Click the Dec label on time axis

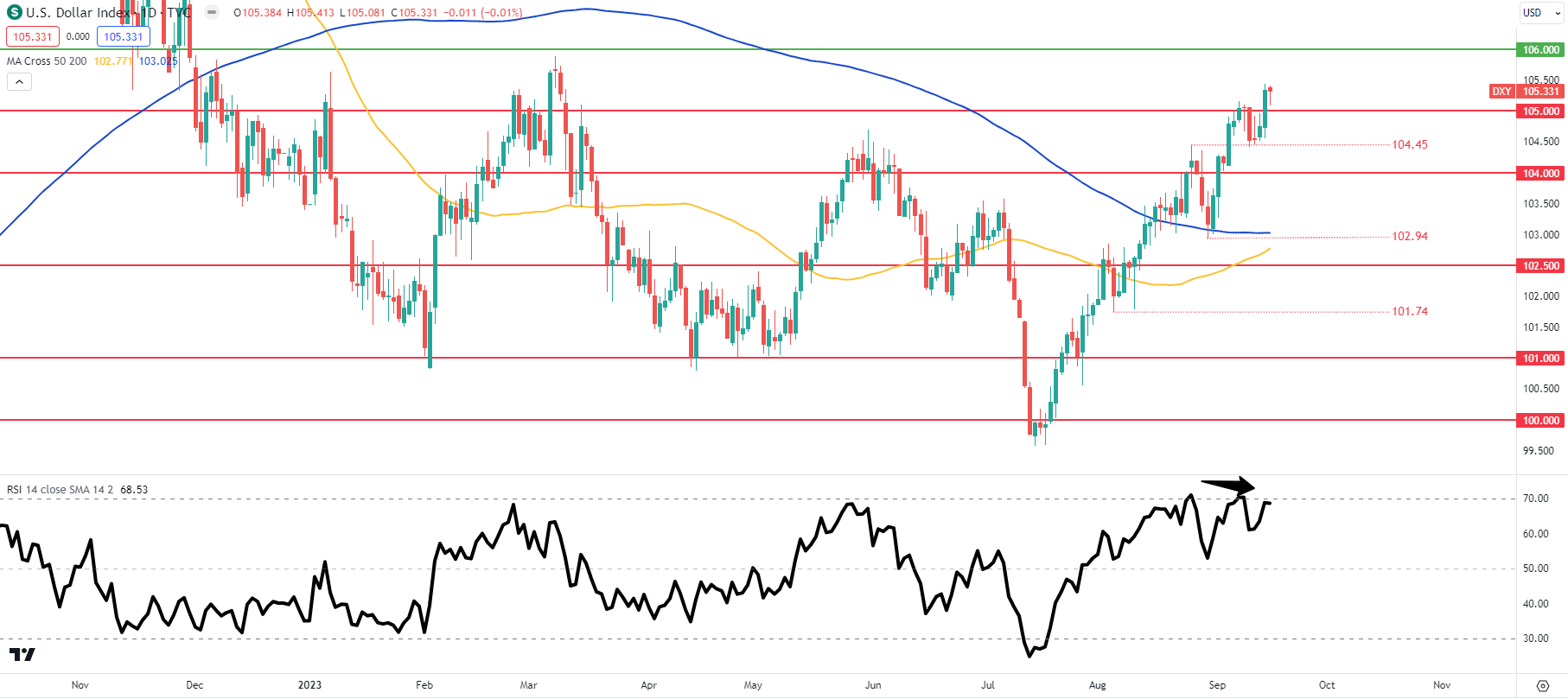(x=194, y=685)
